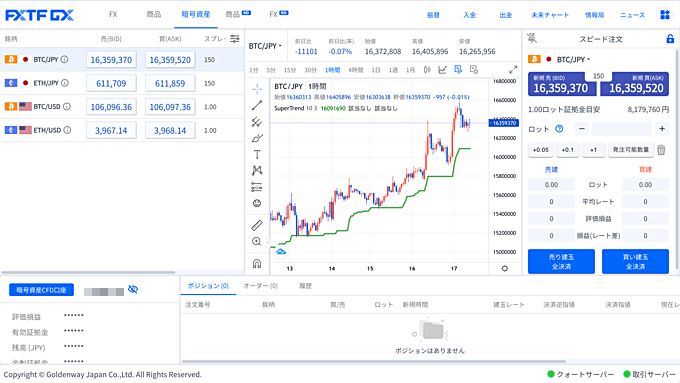Open the pattern drawing tools
This screenshot has height=383, width=680.
click(257, 170)
